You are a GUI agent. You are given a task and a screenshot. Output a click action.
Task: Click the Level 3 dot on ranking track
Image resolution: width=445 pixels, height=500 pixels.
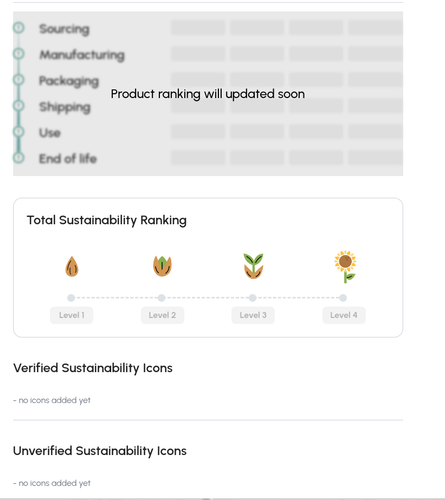(253, 298)
